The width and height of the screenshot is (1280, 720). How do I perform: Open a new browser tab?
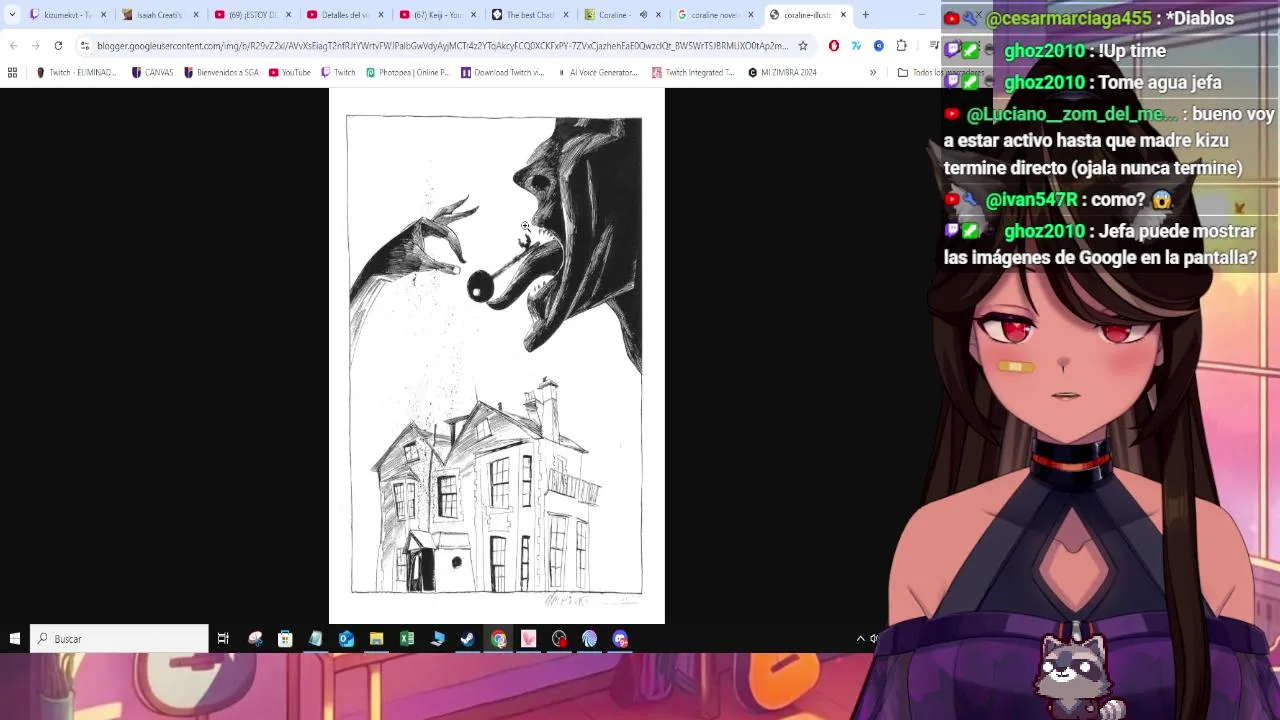click(866, 15)
